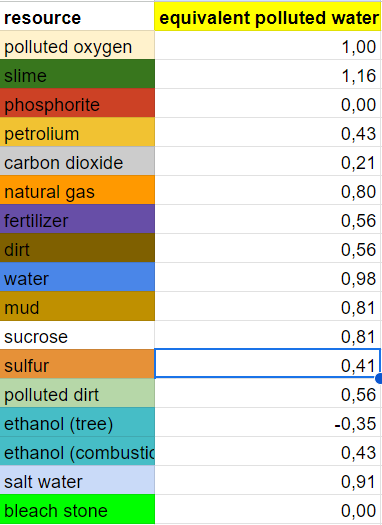Screen dimensions: 382x525
Task: Select the 'mud' cell
Action: pos(77,306)
